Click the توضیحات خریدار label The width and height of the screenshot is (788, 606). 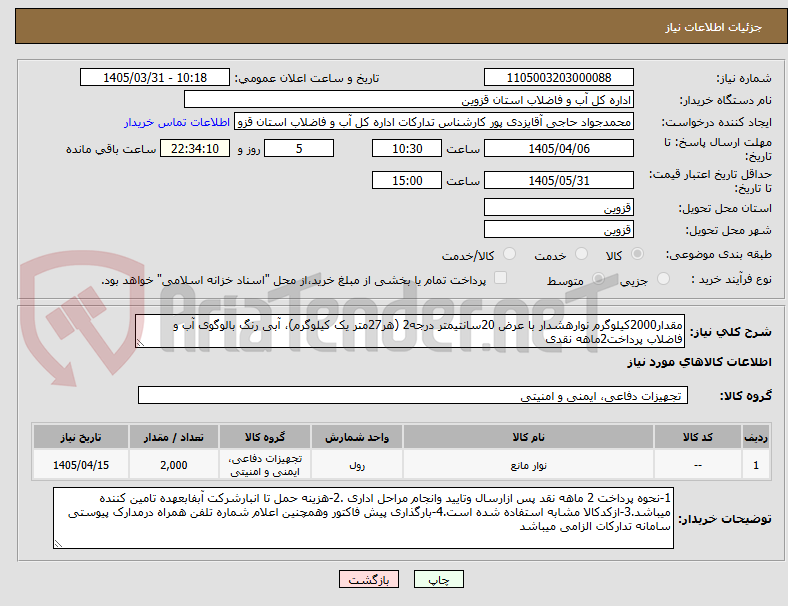tap(725, 519)
